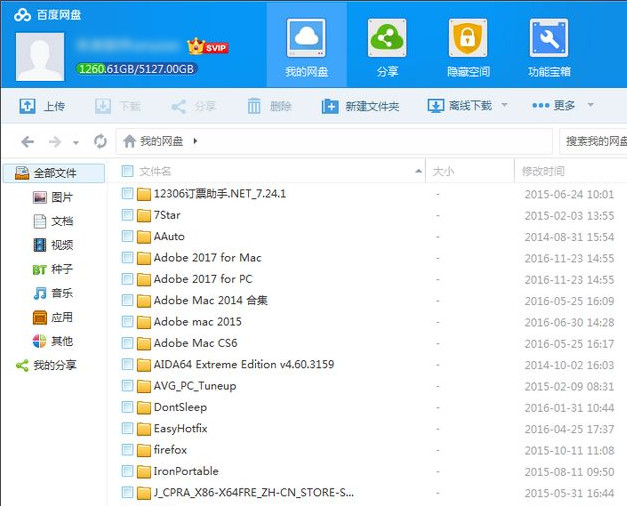This screenshot has height=506, width=627.
Task: Select the file name 12306订票助手.NET_7.24.1
Action: [x=220, y=194]
